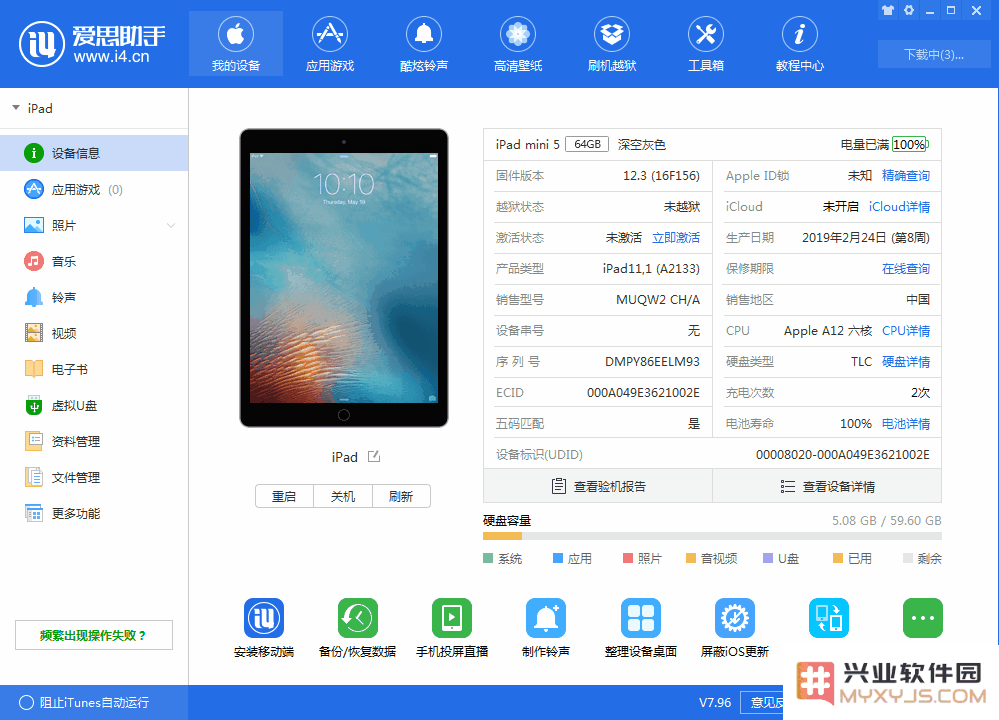
Task: Select 音乐 in sidebar
Action: [x=94, y=261]
